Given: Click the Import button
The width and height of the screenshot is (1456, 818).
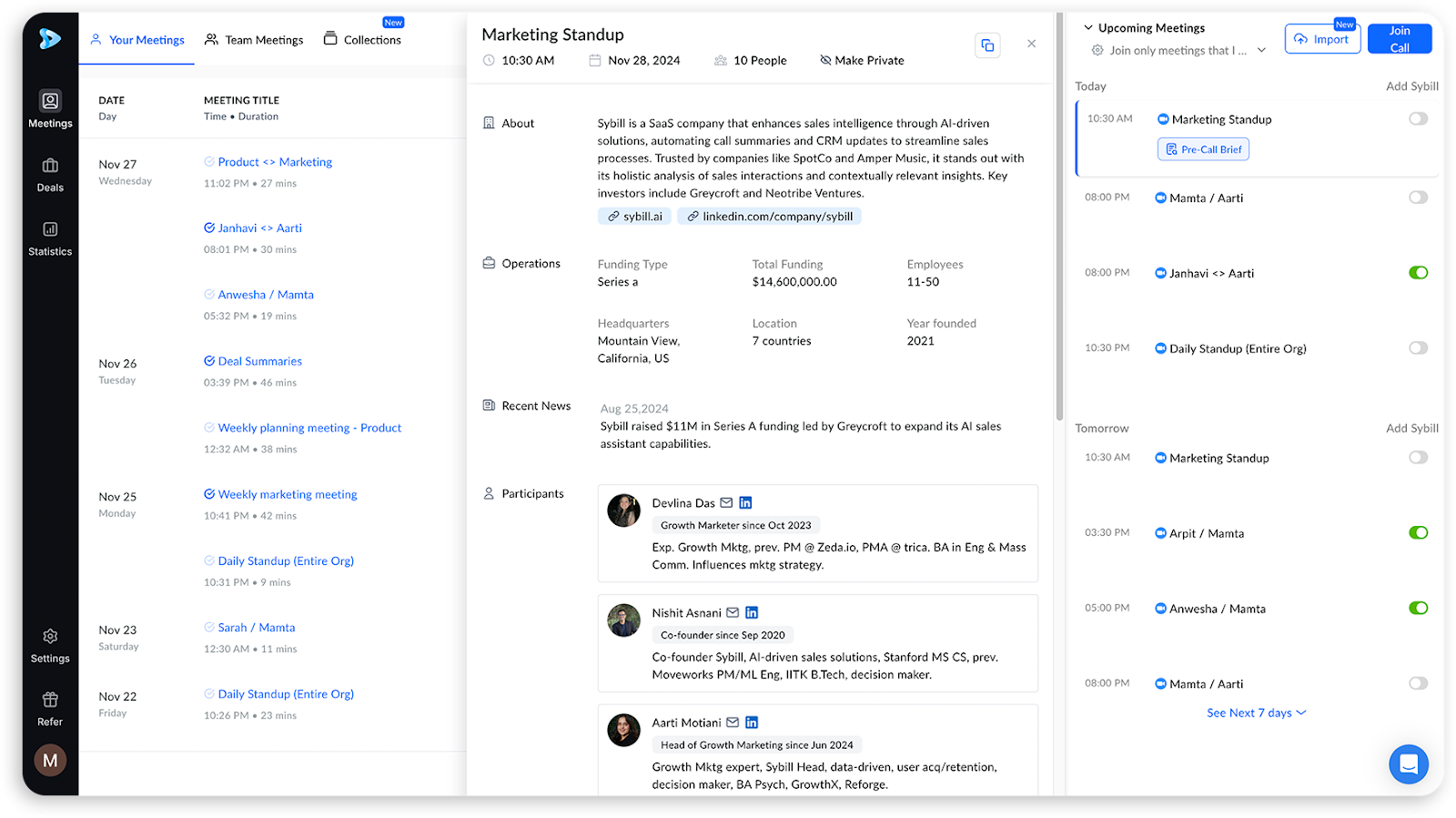Looking at the screenshot, I should pos(1322,39).
